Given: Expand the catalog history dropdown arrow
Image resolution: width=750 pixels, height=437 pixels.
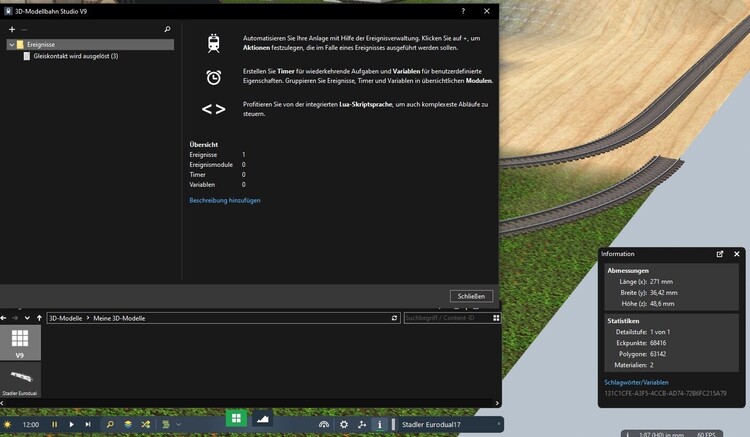Looking at the screenshot, I should (x=27, y=318).
